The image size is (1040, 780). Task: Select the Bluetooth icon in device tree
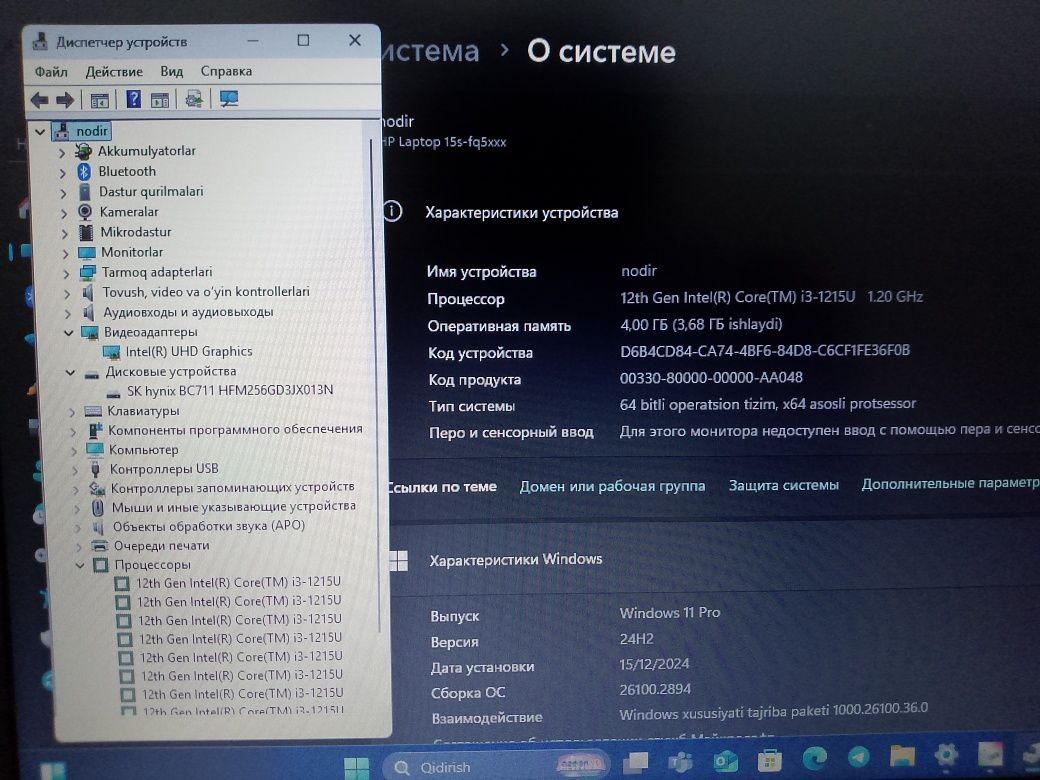tap(84, 172)
